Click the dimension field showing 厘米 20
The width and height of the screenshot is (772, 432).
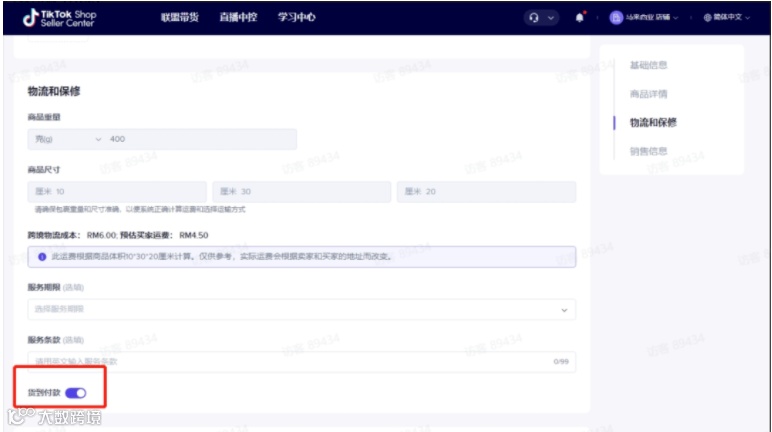pyautogui.click(x=486, y=192)
